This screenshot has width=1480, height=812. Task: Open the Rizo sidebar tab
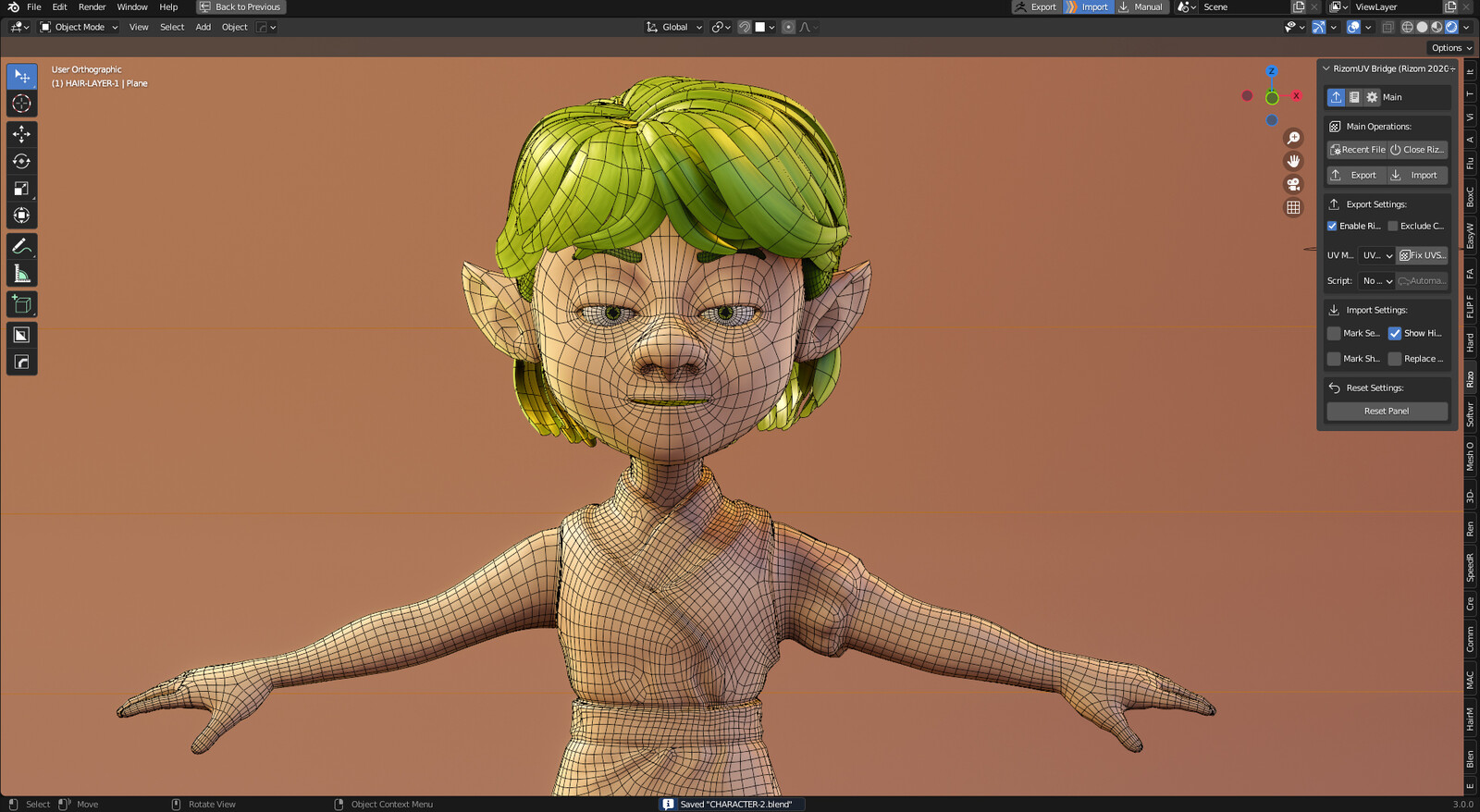click(x=1470, y=379)
